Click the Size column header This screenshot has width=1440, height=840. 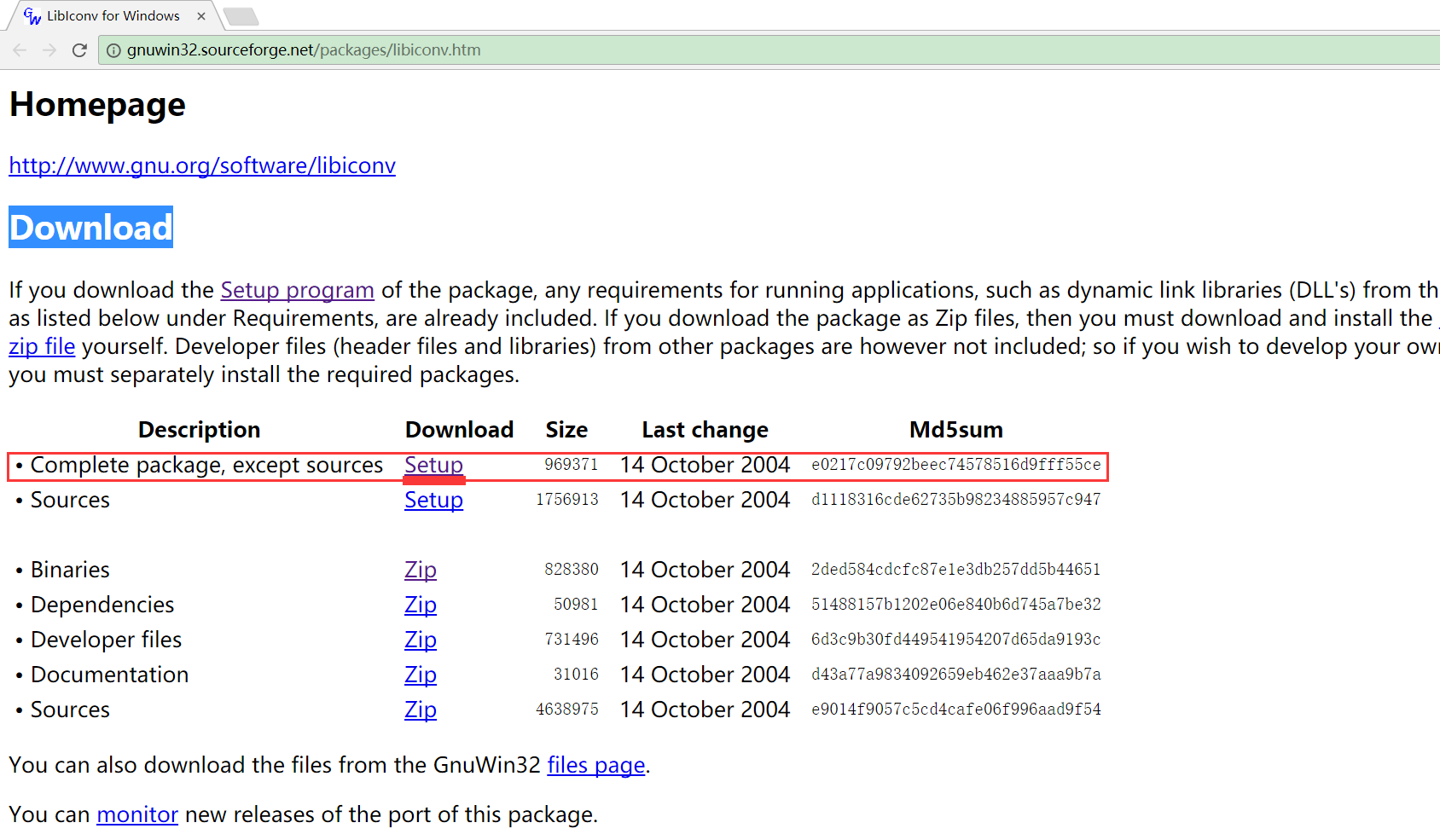click(x=566, y=430)
